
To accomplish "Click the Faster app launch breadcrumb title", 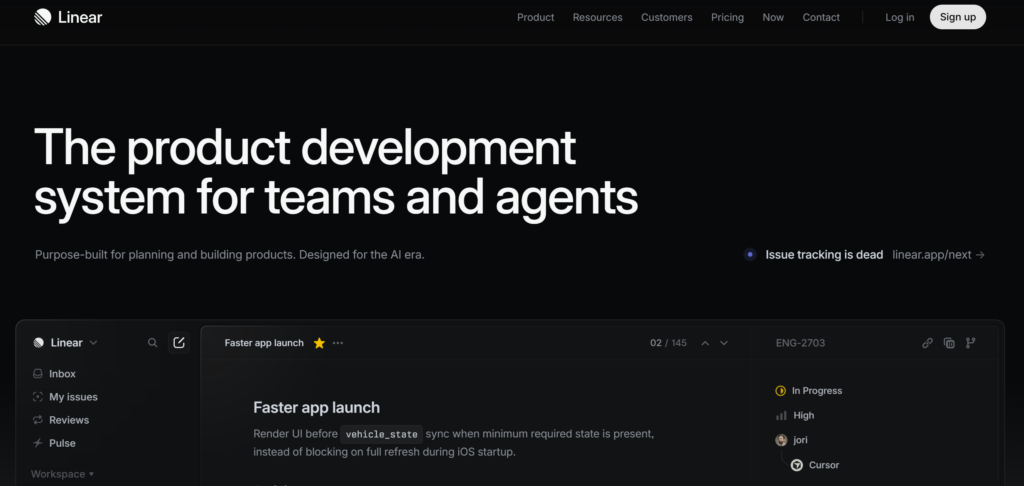I will (x=264, y=343).
